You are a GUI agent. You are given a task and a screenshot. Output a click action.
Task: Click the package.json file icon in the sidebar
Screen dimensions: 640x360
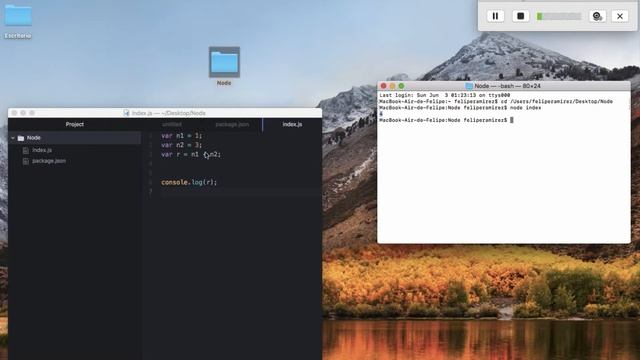coord(26,161)
